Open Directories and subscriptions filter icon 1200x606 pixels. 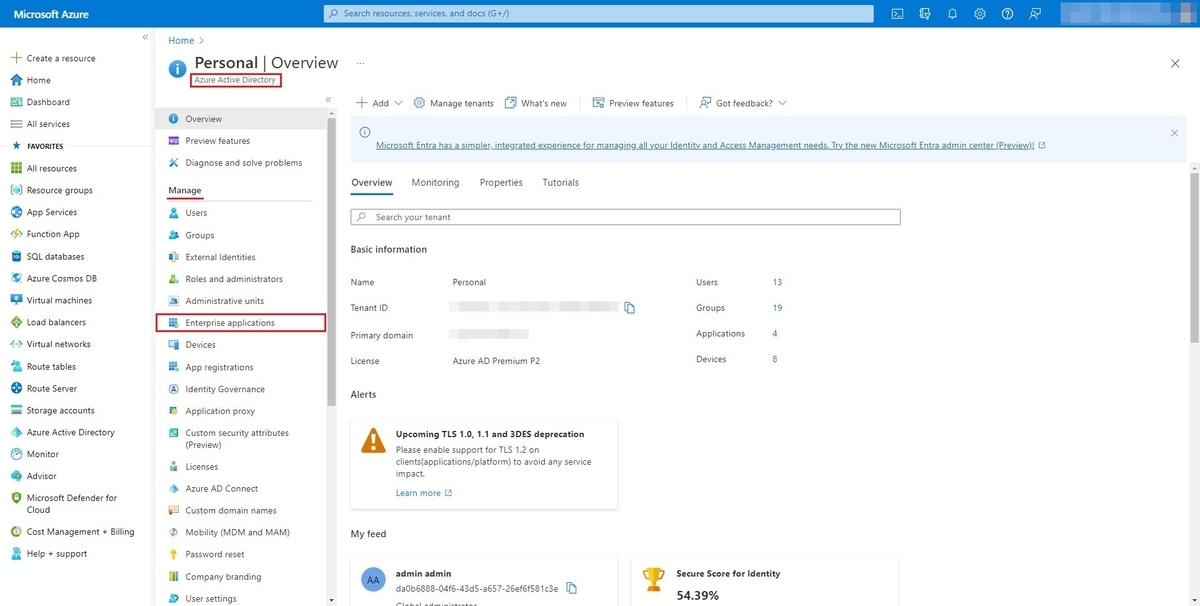click(925, 14)
